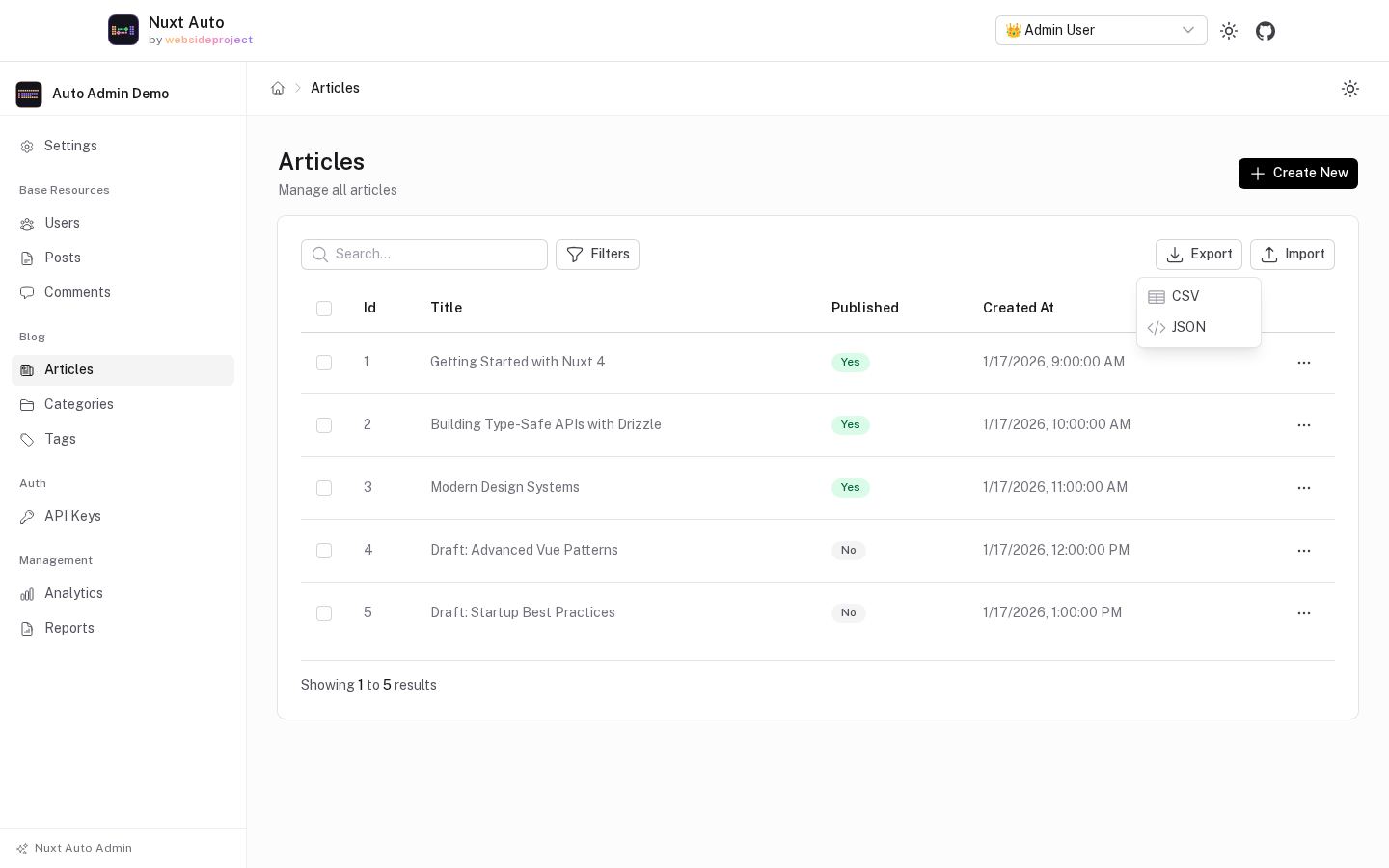Image resolution: width=1389 pixels, height=868 pixels.
Task: Click the Title column header
Action: [x=447, y=308]
